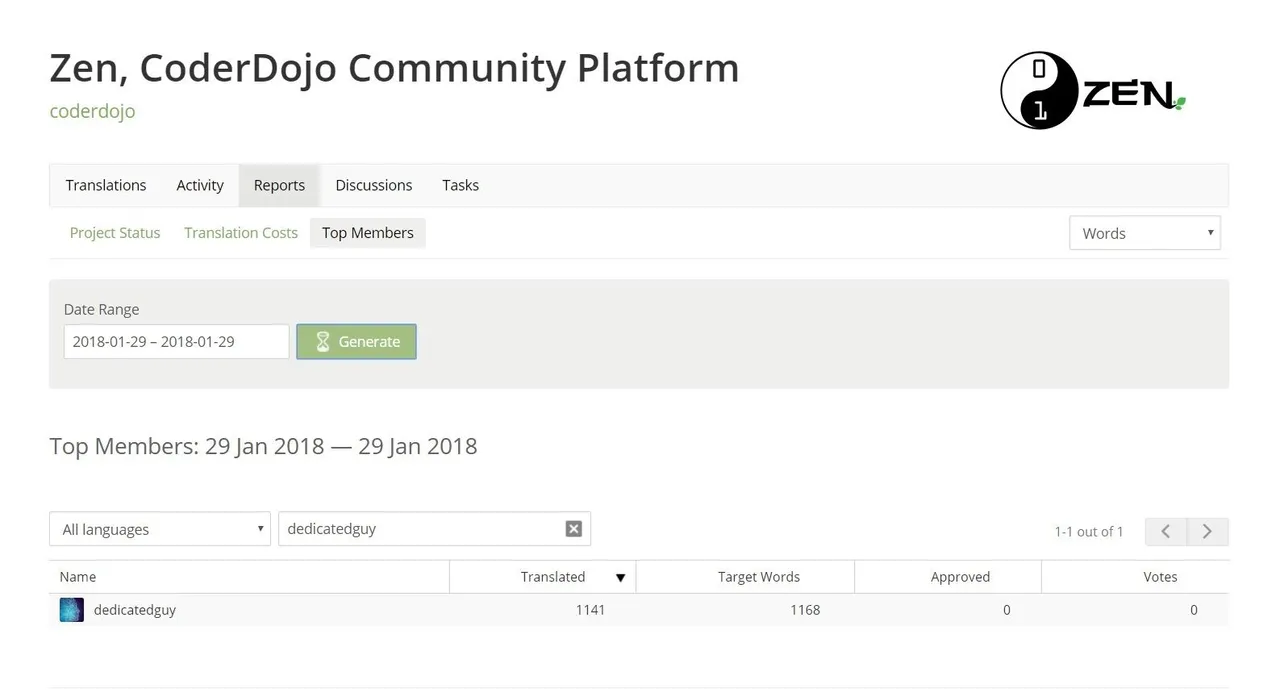This screenshot has height=693, width=1280.
Task: Click the translated value 1141
Action: point(590,610)
